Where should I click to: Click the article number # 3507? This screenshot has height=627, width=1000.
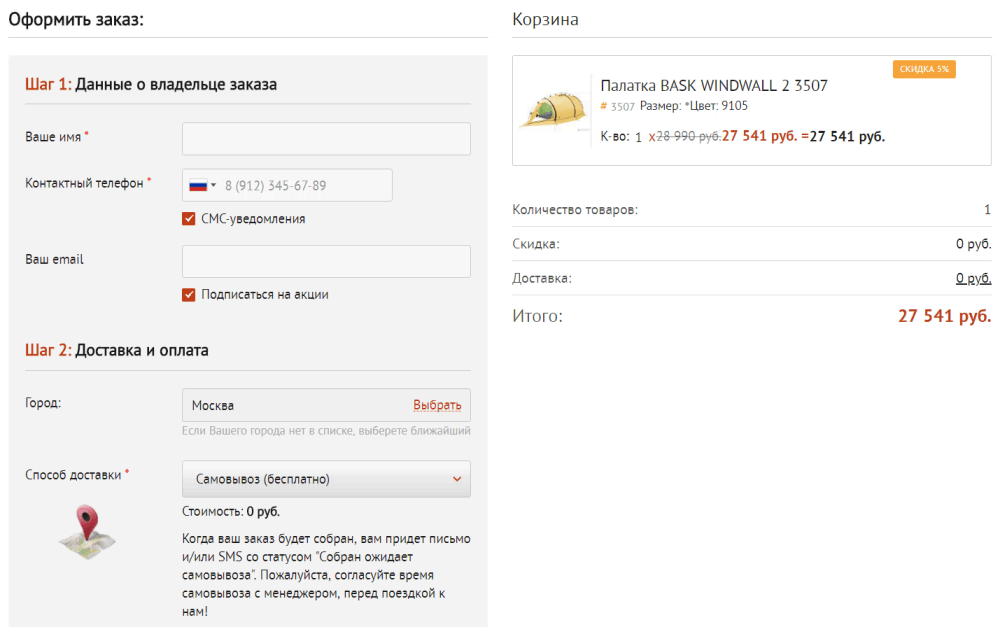pos(617,107)
